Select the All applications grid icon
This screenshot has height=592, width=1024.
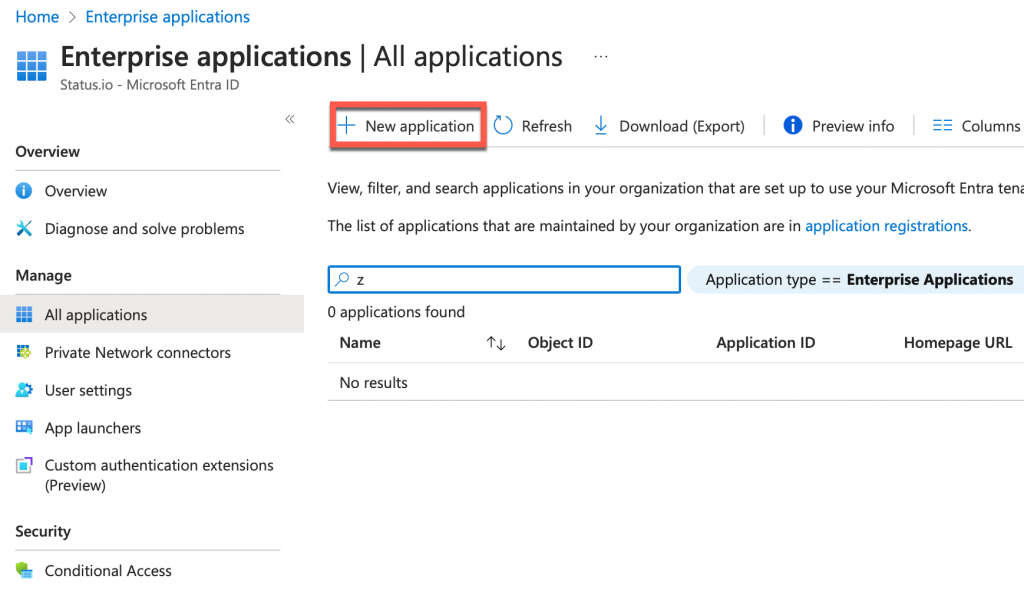(24, 313)
